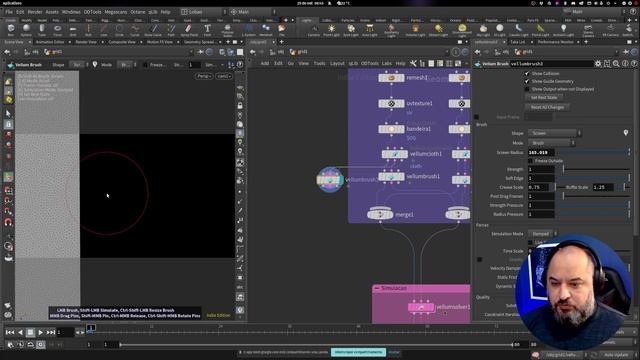The width and height of the screenshot is (640, 360).
Task: Open network editor wrench tools icon
Action: pyautogui.click(x=413, y=63)
